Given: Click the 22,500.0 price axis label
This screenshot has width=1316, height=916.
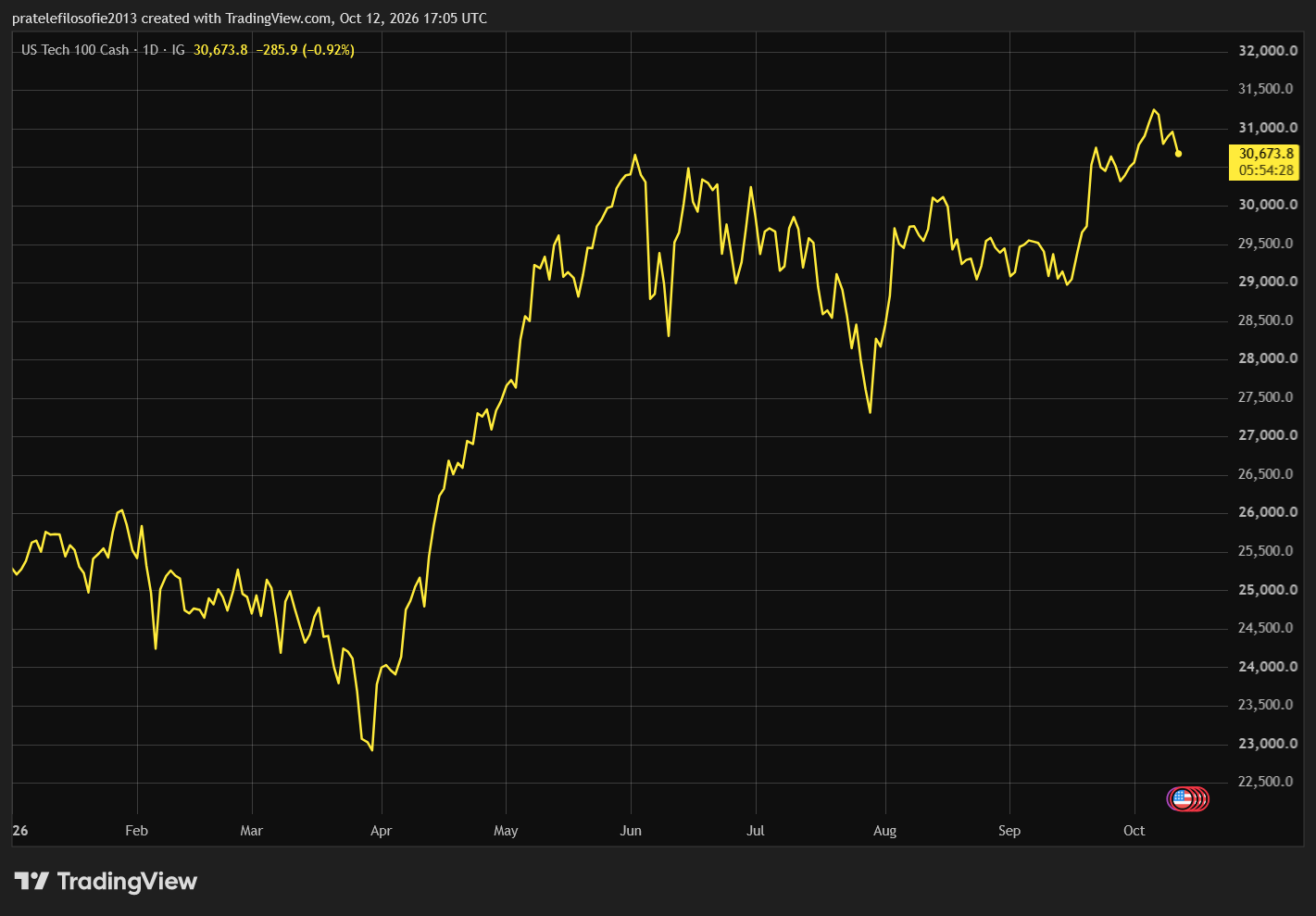Looking at the screenshot, I should click(1268, 782).
